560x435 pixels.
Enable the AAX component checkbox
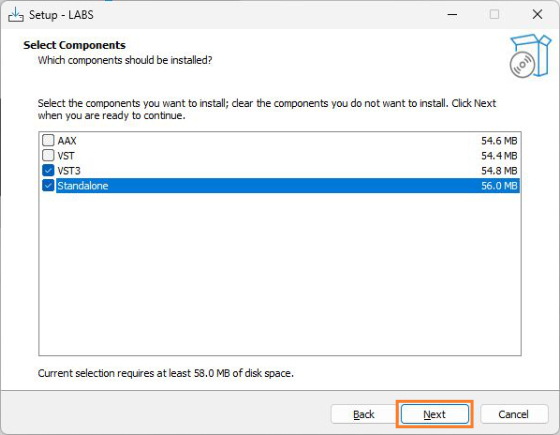tap(48, 140)
